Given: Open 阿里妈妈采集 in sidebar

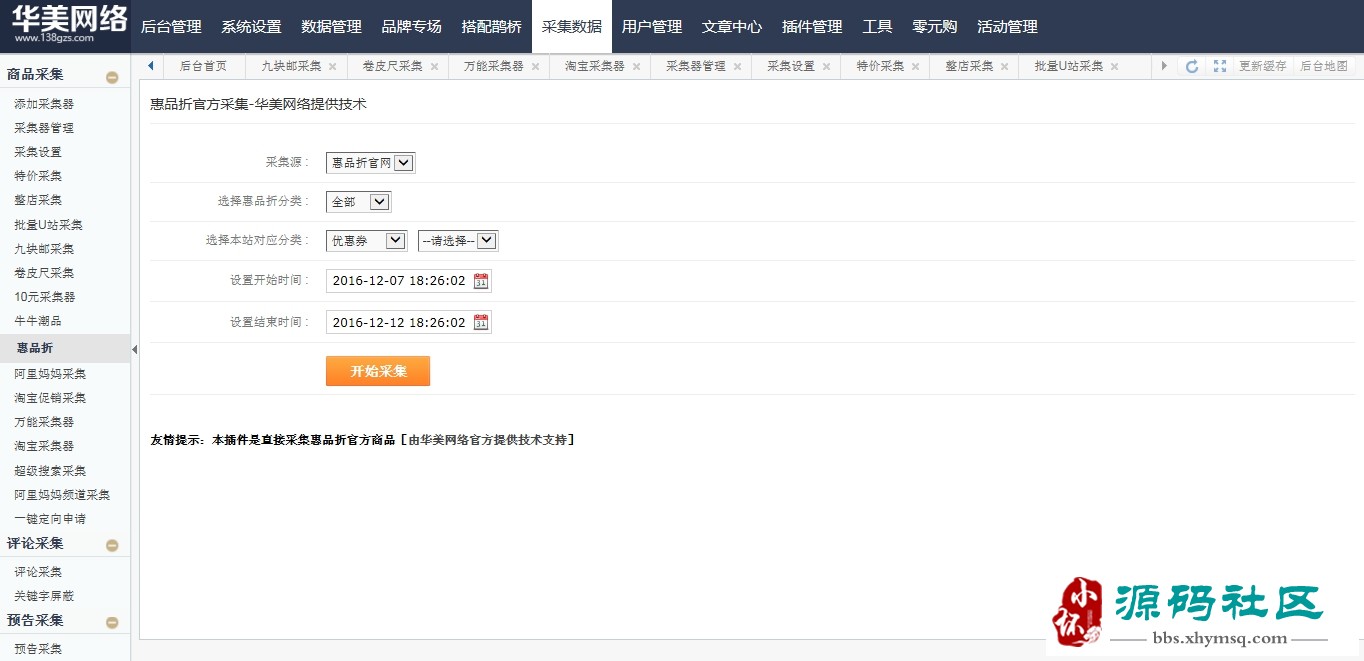Looking at the screenshot, I should pyautogui.click(x=50, y=374).
